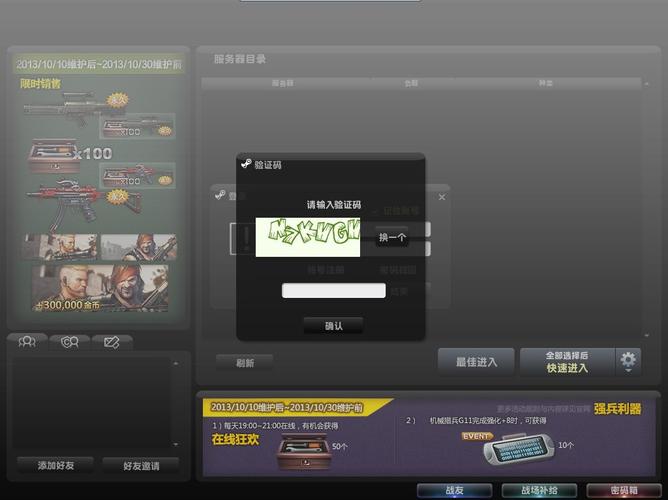Click the 最佳进入 button

coord(476,362)
